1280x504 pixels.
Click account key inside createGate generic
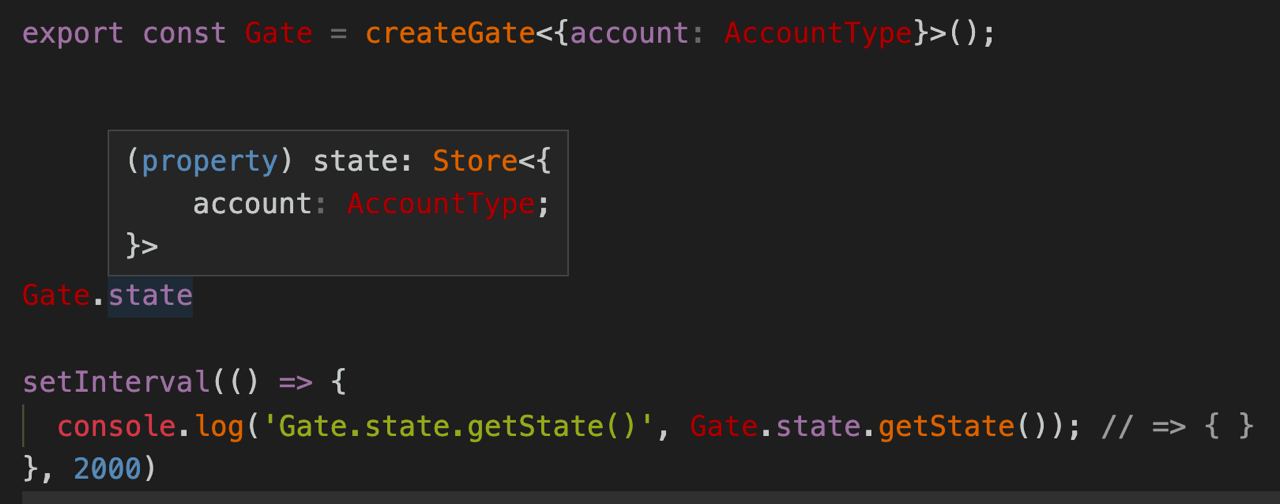(629, 33)
